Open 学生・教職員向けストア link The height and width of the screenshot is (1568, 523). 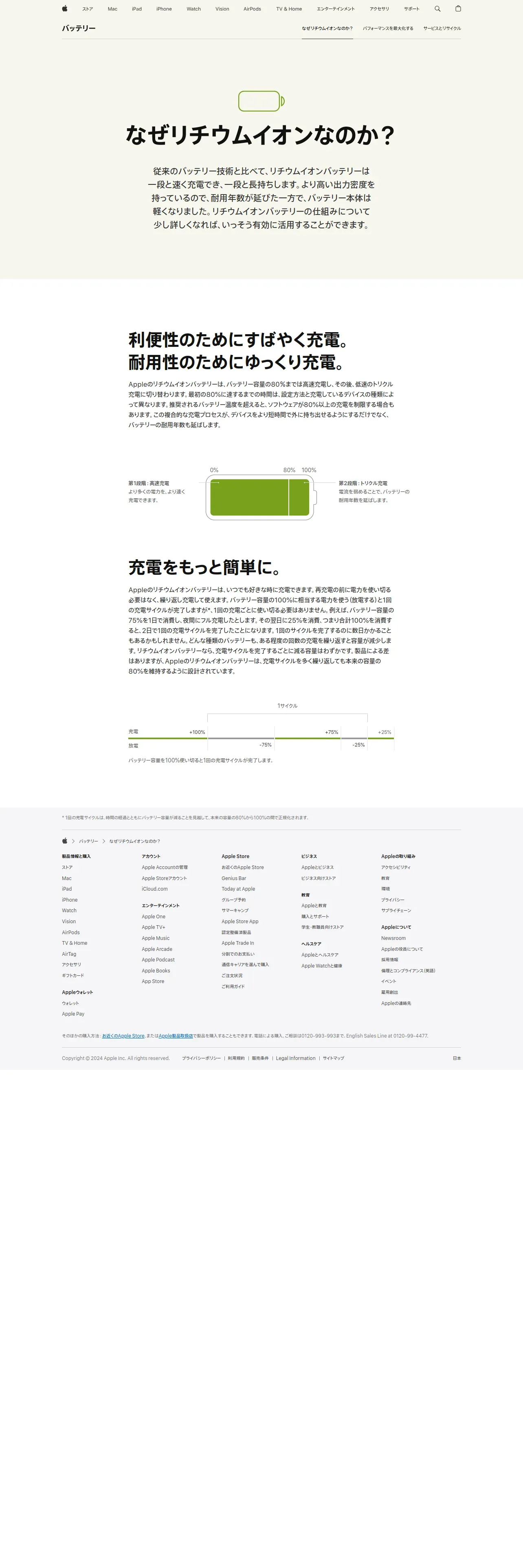[x=322, y=927]
